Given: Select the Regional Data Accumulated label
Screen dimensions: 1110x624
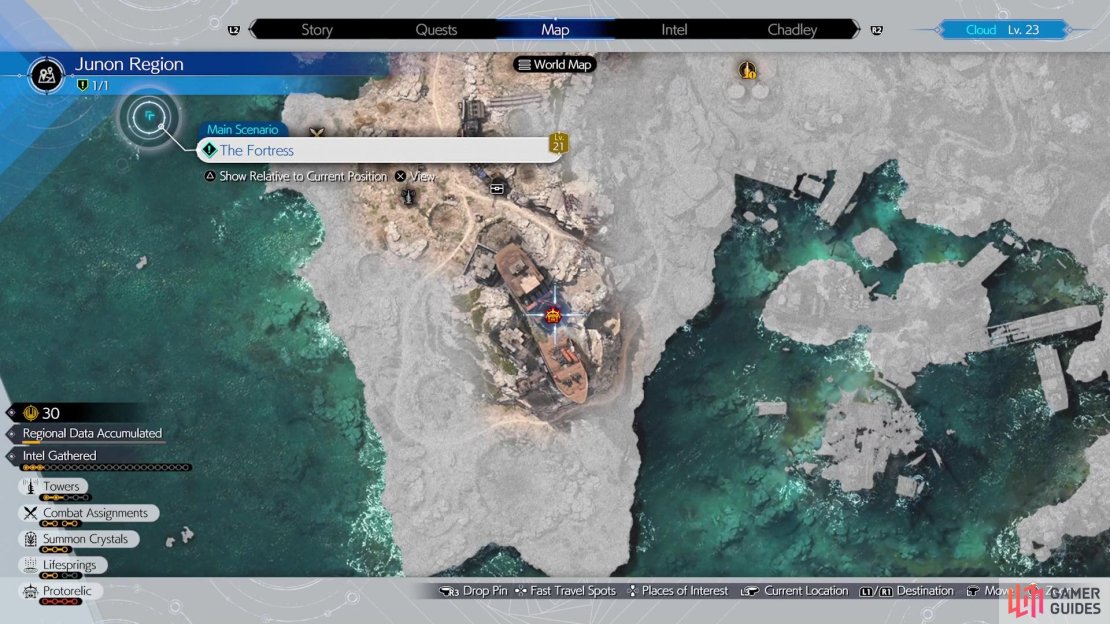Looking at the screenshot, I should pos(92,433).
